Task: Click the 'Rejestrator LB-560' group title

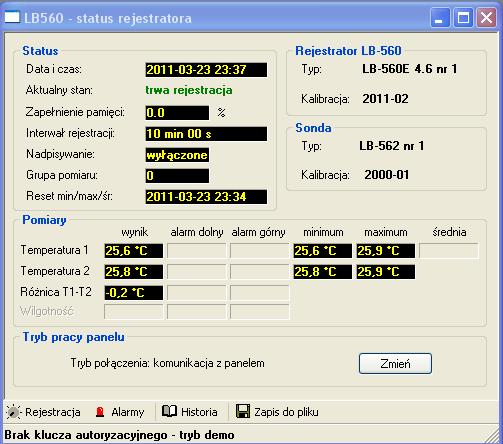Action: [x=348, y=51]
